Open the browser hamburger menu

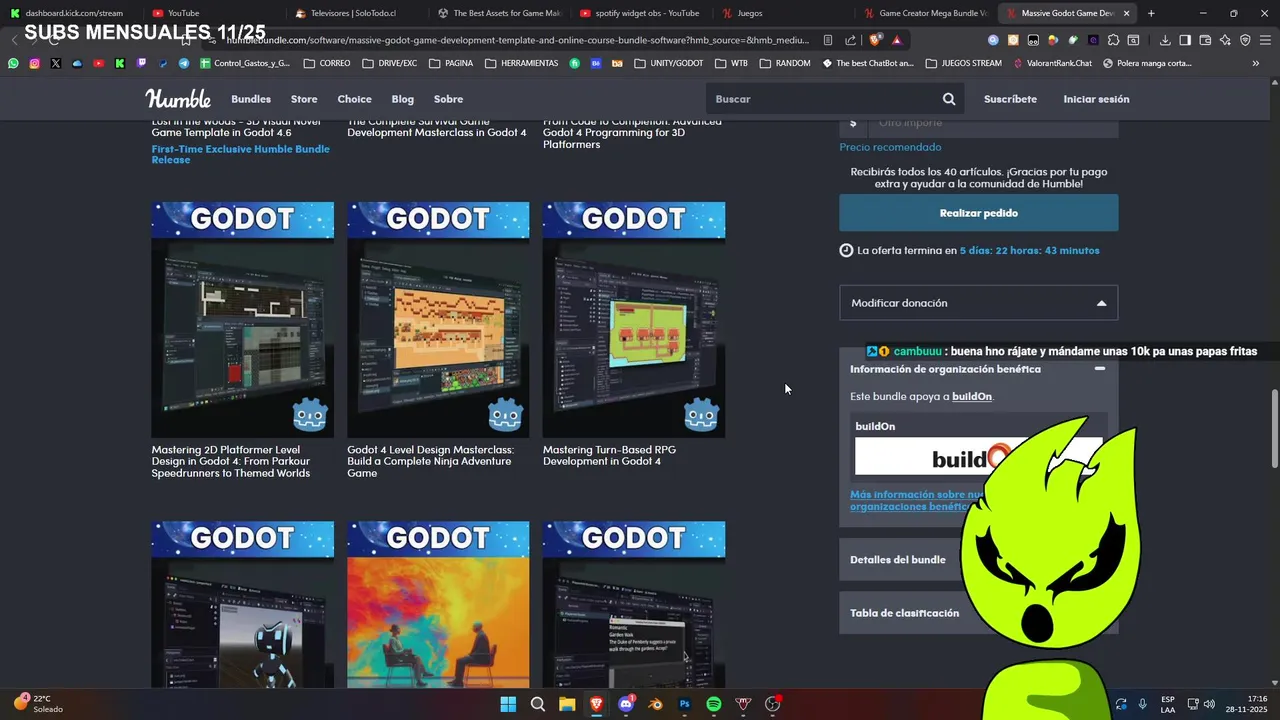pos(1265,40)
